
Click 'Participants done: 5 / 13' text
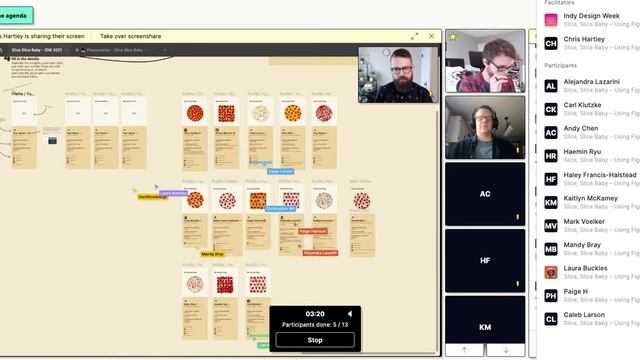point(315,325)
